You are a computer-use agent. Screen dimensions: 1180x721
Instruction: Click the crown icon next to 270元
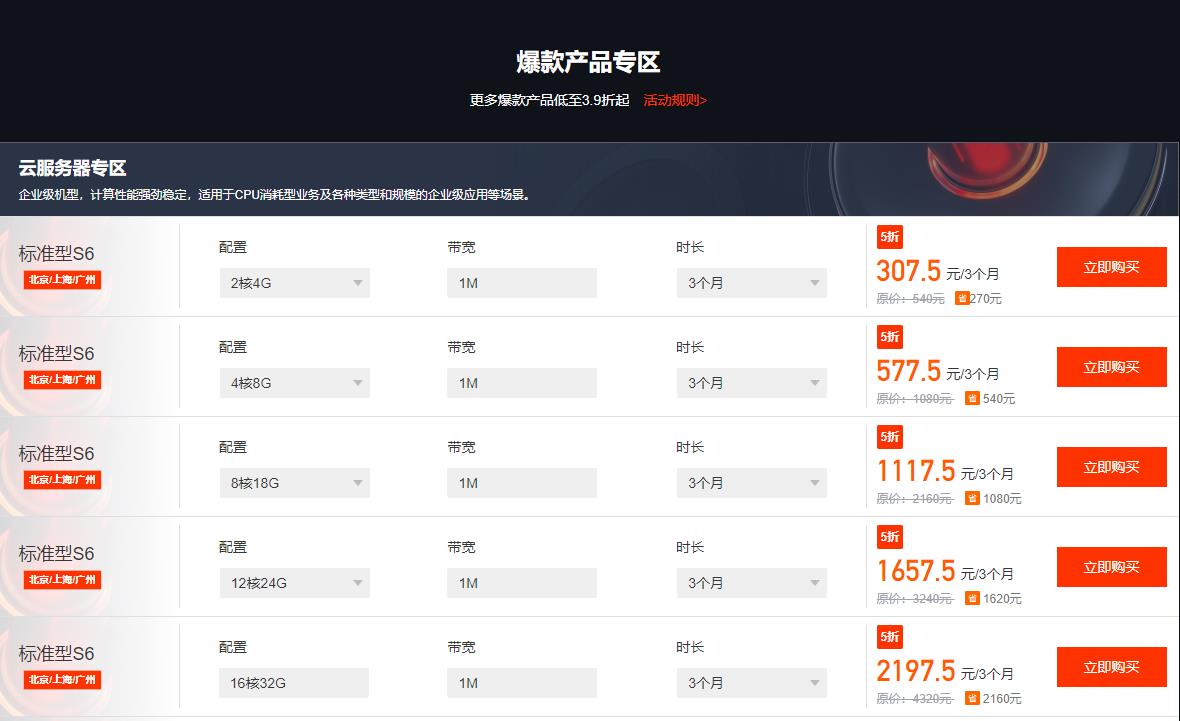[x=962, y=299]
